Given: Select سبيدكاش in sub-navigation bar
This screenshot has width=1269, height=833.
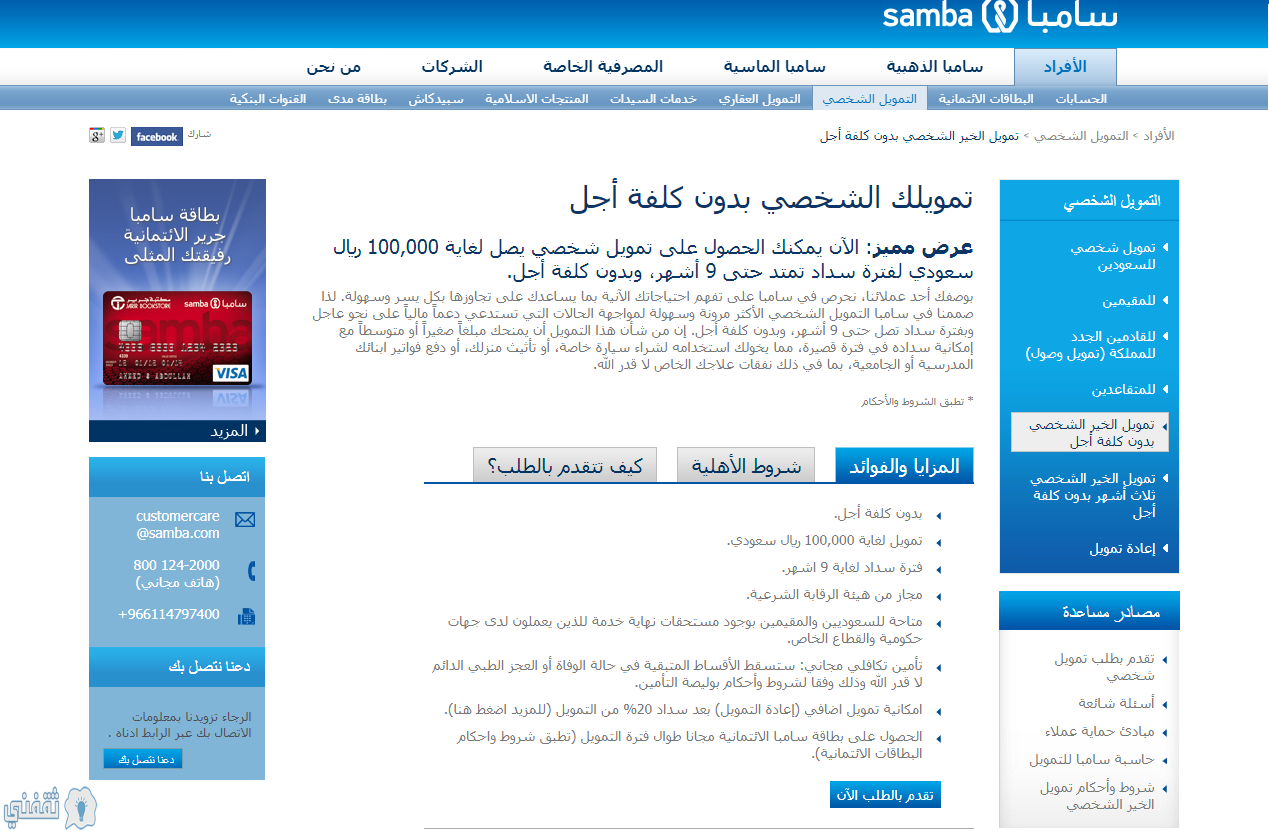Looking at the screenshot, I should [x=435, y=99].
